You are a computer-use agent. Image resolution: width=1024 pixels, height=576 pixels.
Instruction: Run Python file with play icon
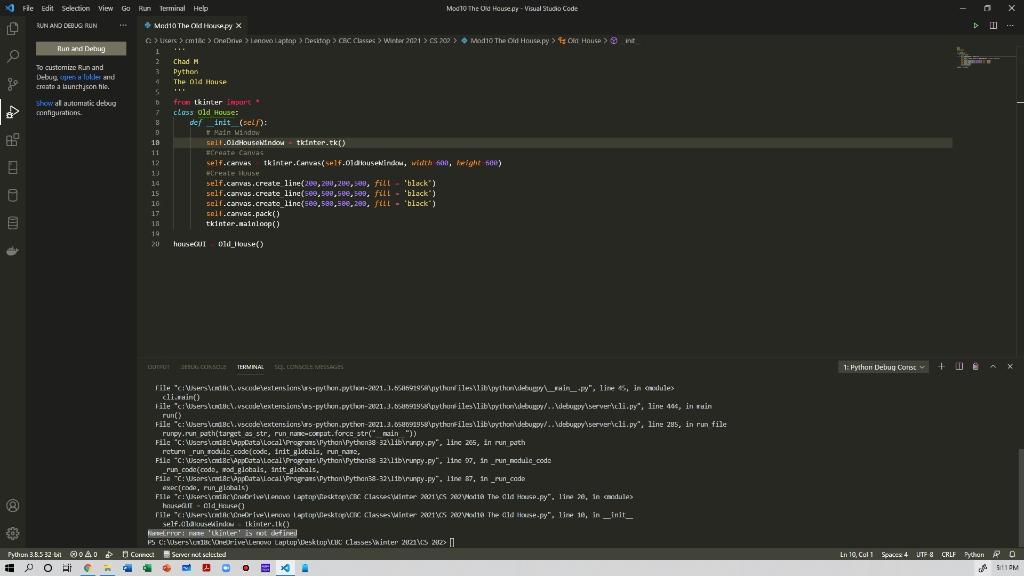976,25
